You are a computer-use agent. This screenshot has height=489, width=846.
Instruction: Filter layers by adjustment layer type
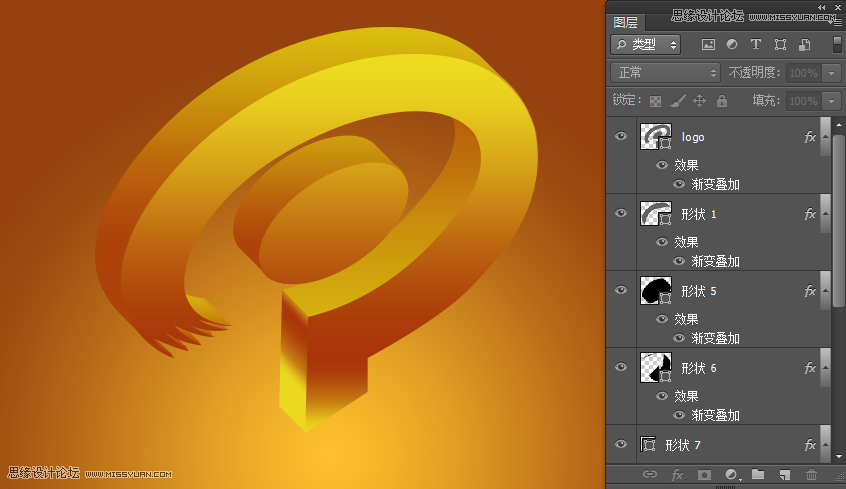click(x=732, y=45)
